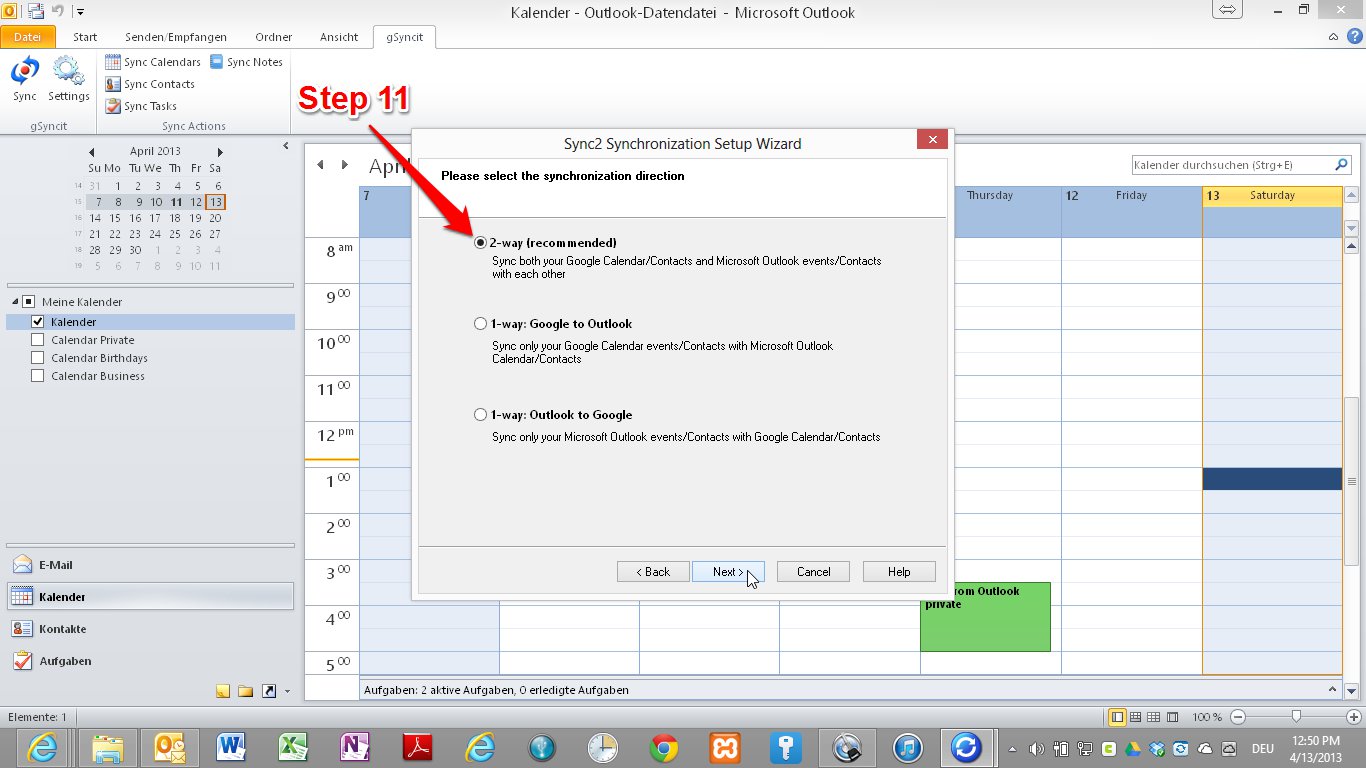1366x768 pixels.
Task: Open the Senden/Empfangen ribbon tab
Action: tap(176, 37)
